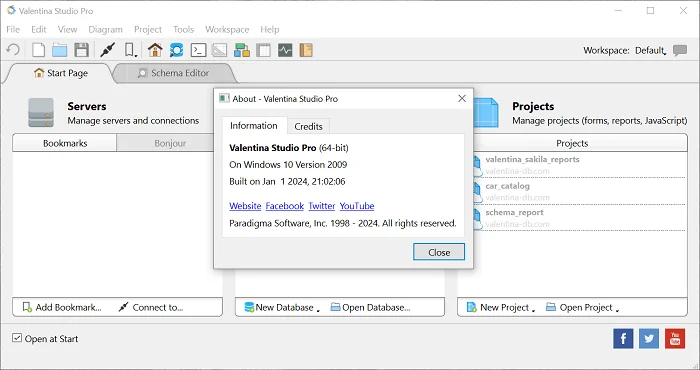Follow the Facebook link in About dialog

[x=284, y=206]
